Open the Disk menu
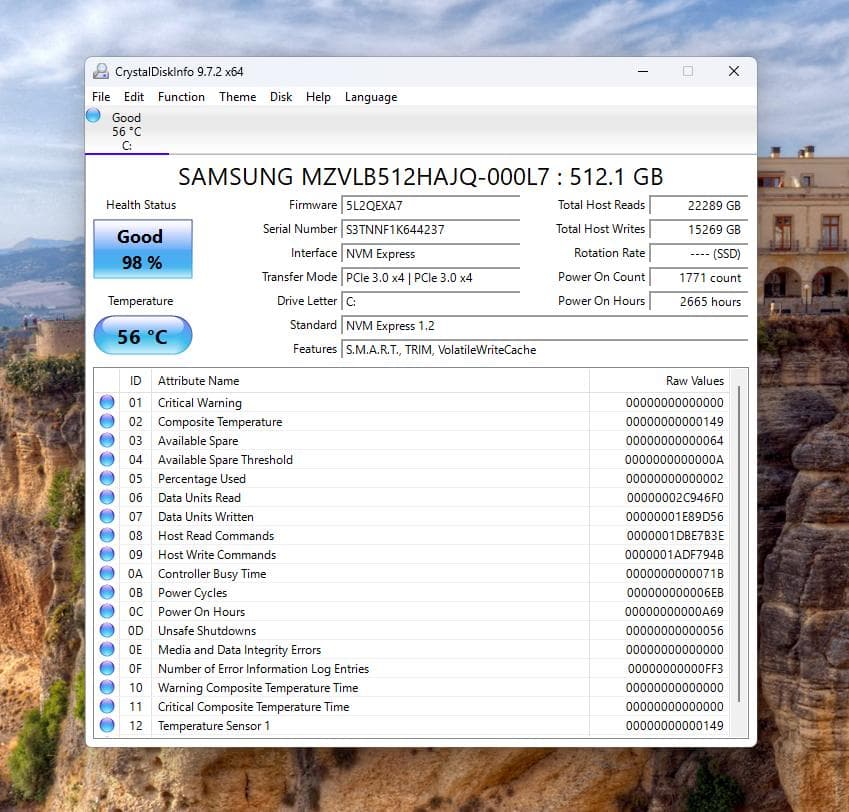The width and height of the screenshot is (849, 812). [x=280, y=97]
